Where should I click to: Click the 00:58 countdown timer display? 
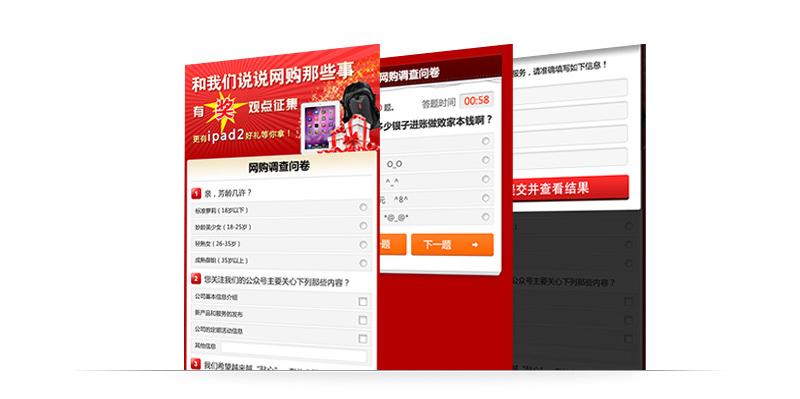476,101
